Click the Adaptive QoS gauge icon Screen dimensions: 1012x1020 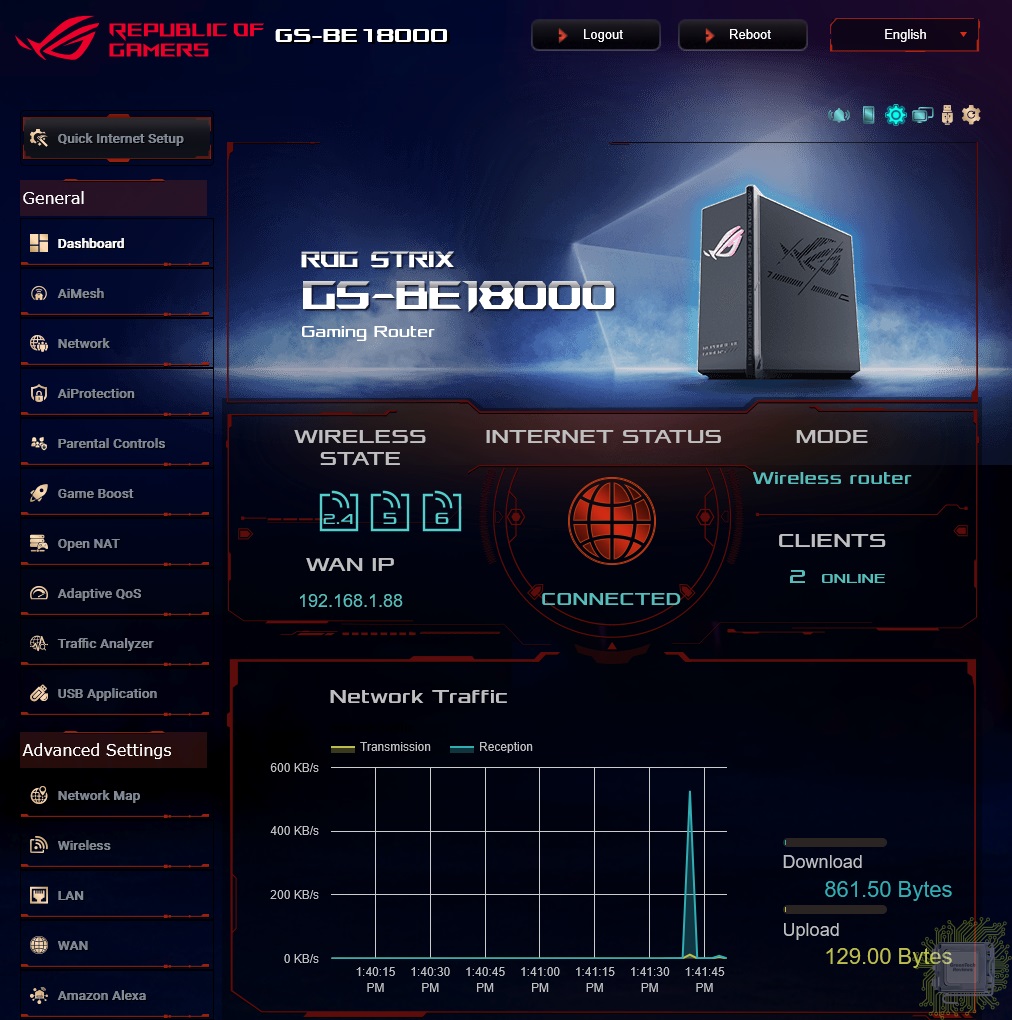39,593
